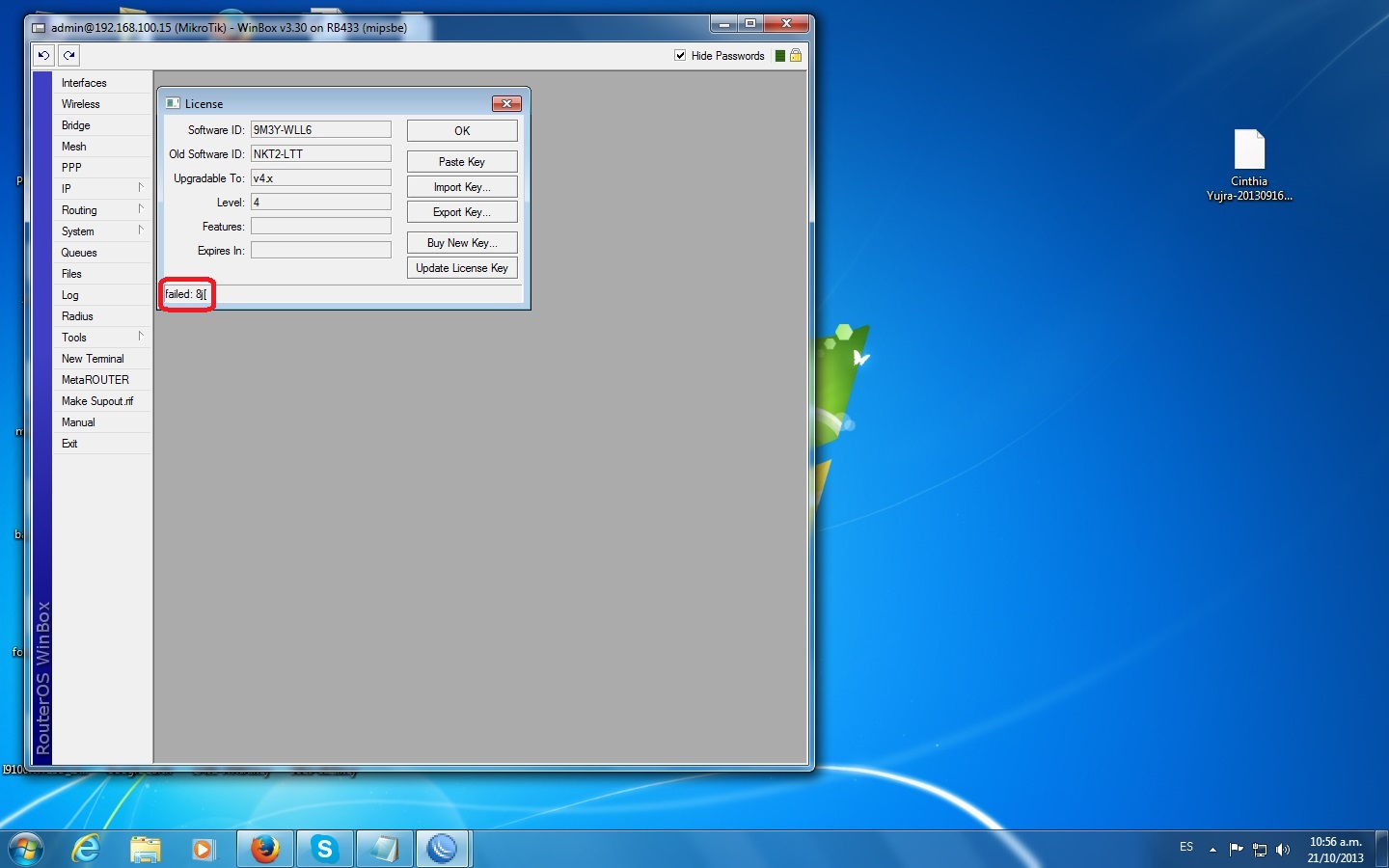Click the green status indicator square

click(x=780, y=56)
